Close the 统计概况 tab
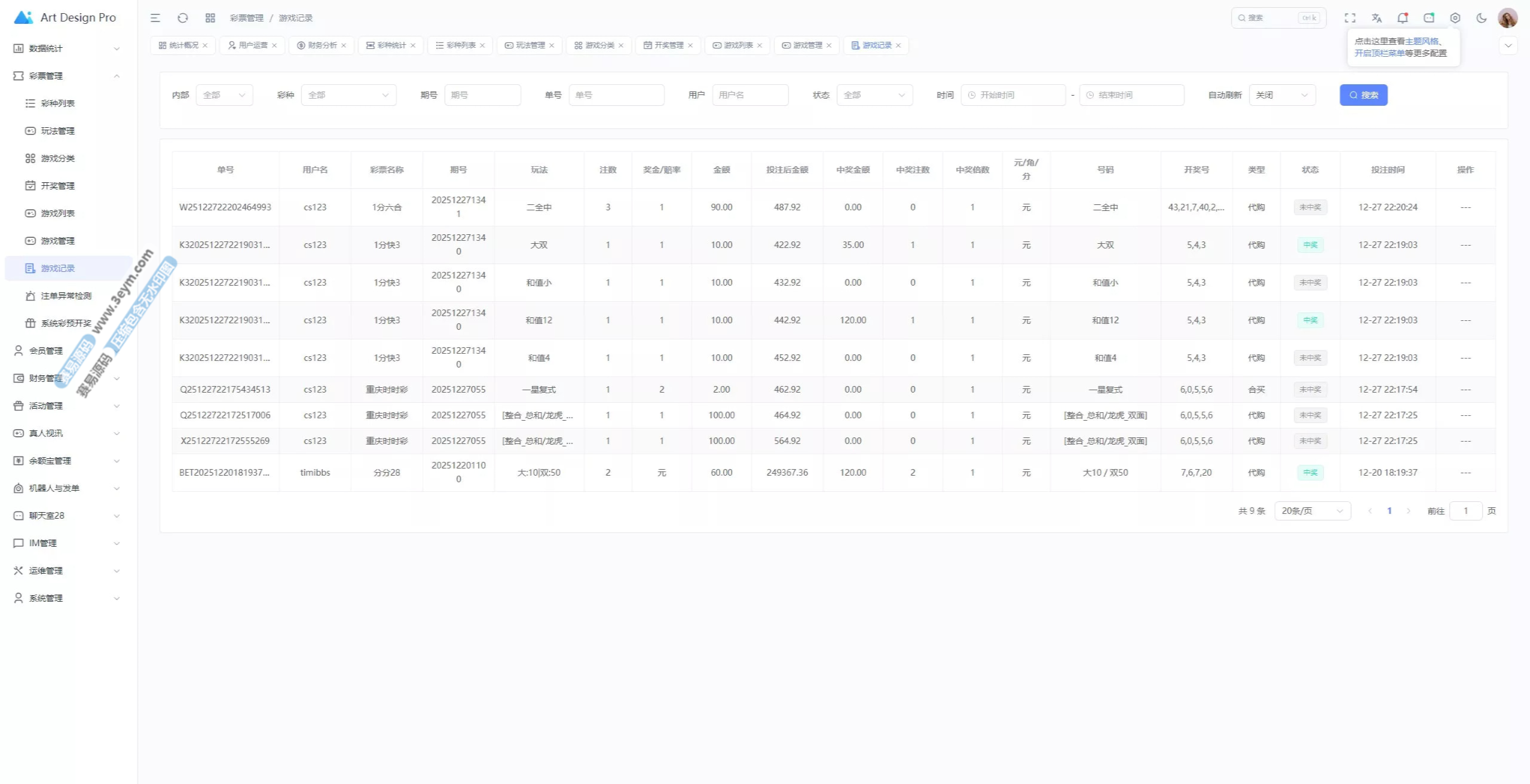This screenshot has height=784, width=1530. tap(205, 45)
